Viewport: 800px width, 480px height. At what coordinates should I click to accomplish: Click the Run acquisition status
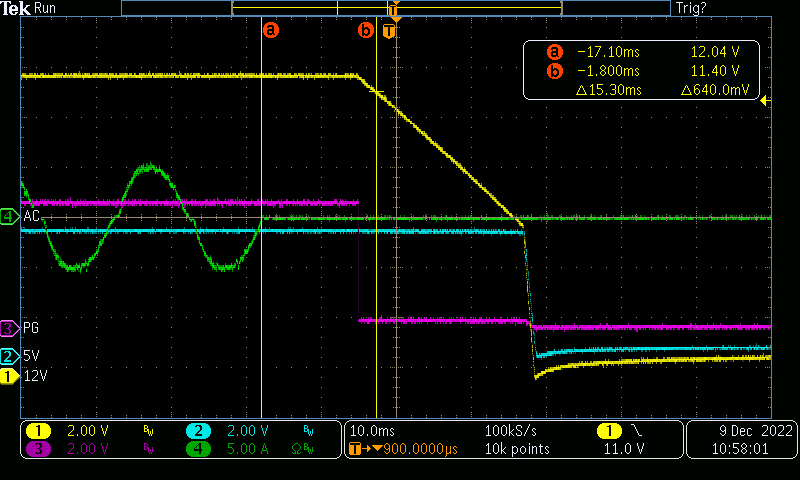tap(45, 8)
